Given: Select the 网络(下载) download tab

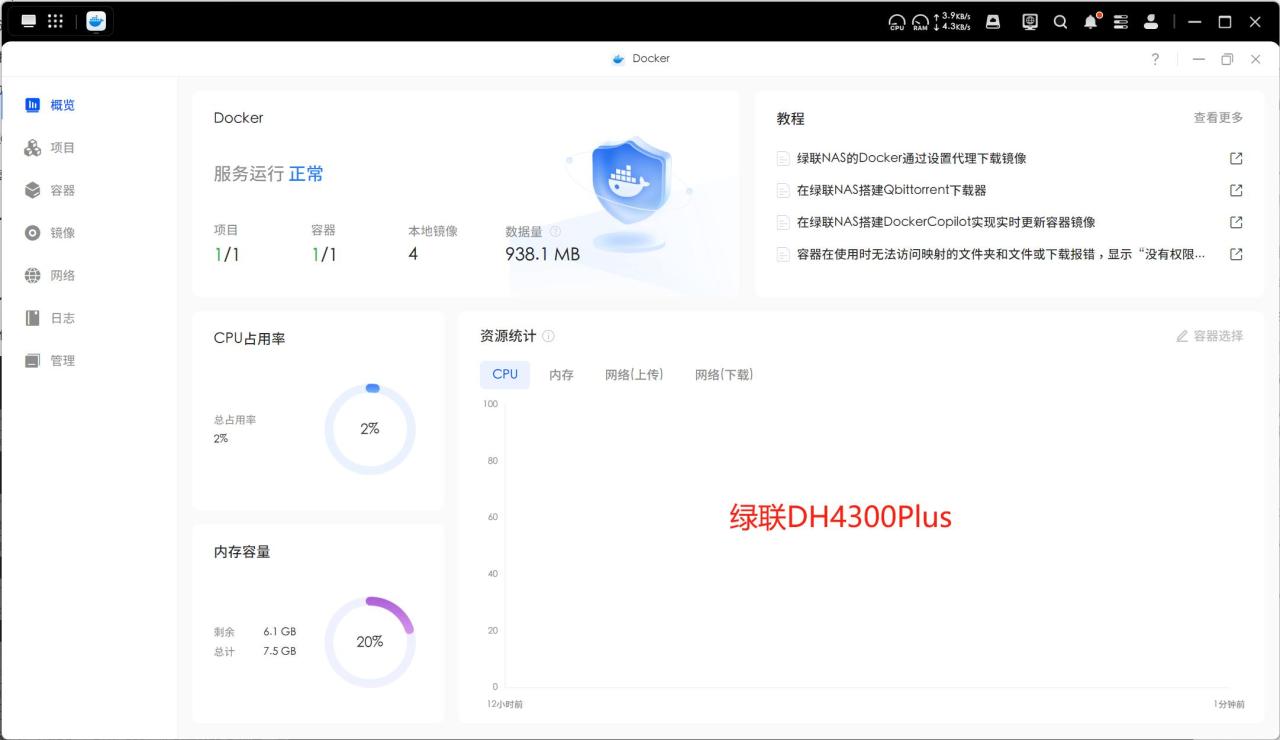Looking at the screenshot, I should pos(724,375).
